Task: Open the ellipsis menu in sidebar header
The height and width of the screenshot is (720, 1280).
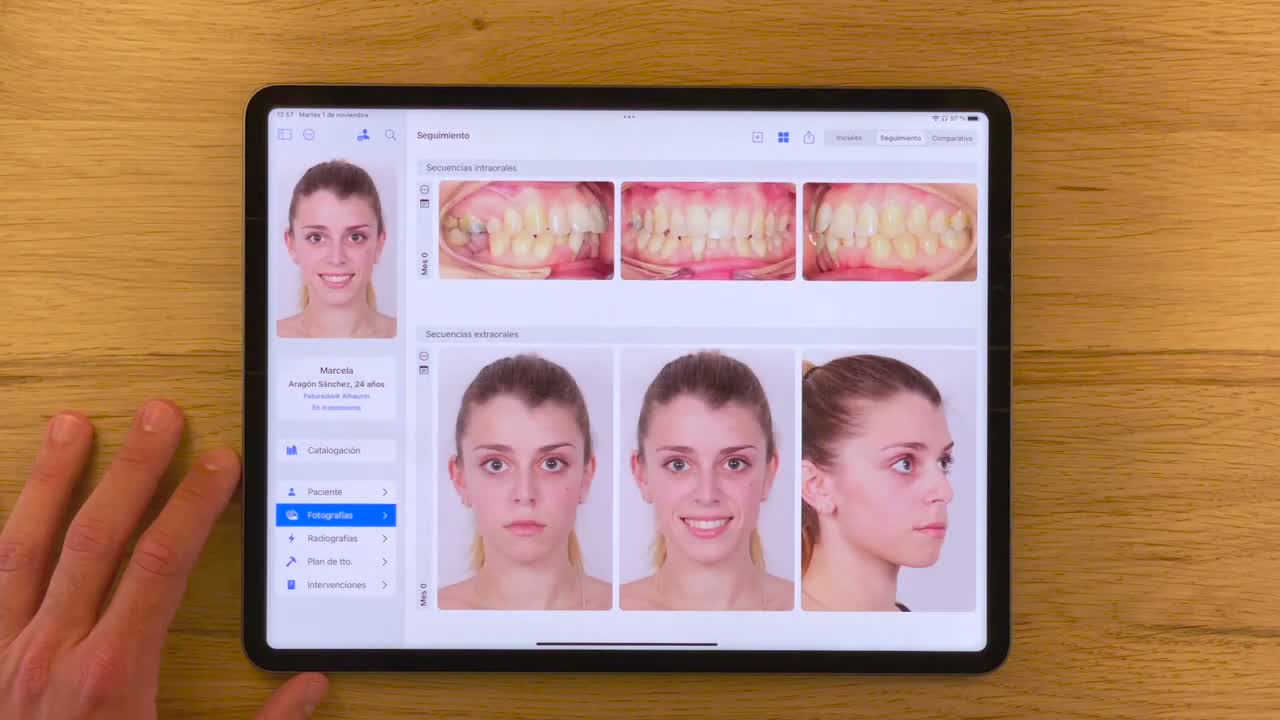Action: [x=309, y=134]
